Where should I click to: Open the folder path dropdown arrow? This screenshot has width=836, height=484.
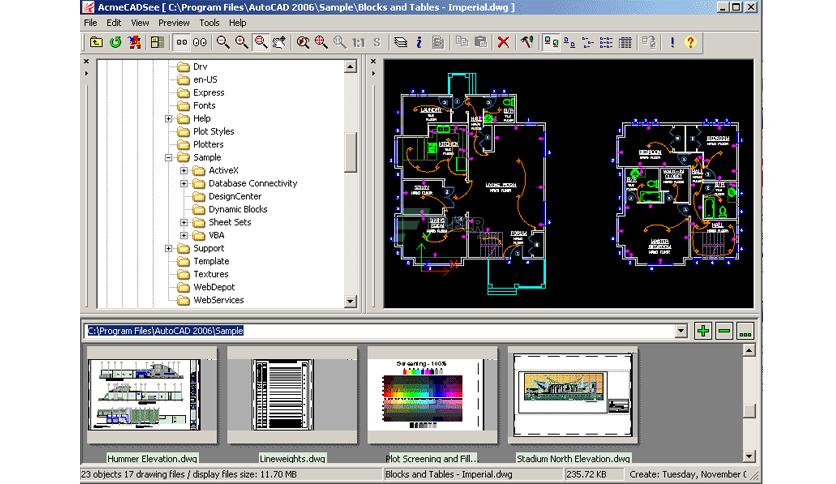[x=681, y=331]
